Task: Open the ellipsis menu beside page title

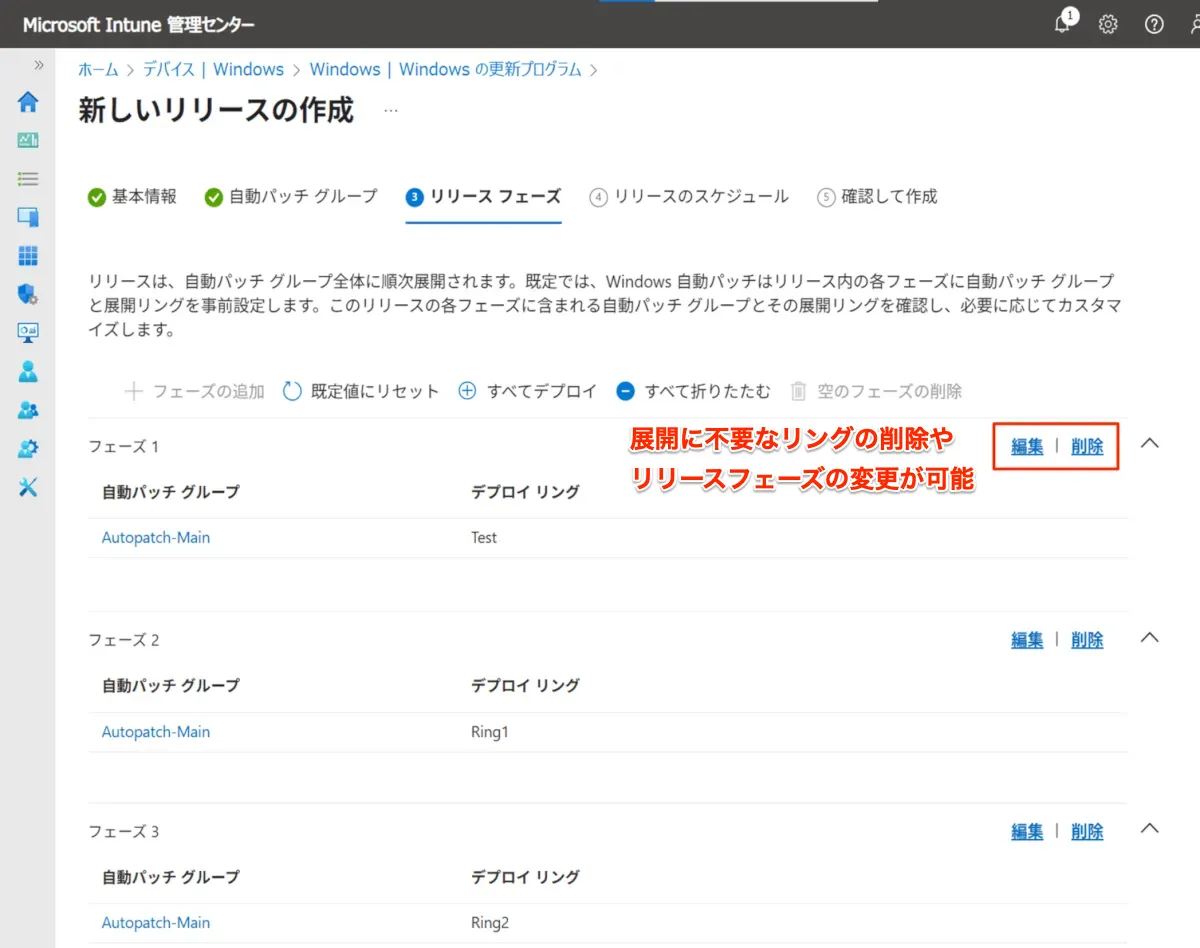Action: 391,110
